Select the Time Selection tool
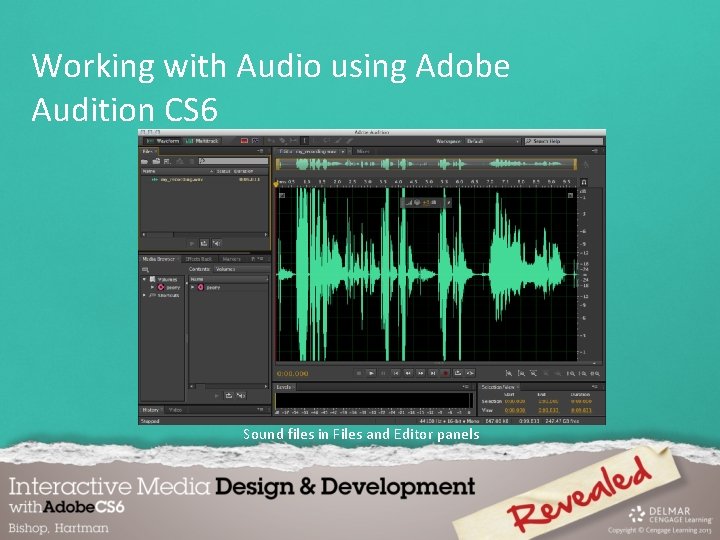720x540 pixels. coord(304,141)
